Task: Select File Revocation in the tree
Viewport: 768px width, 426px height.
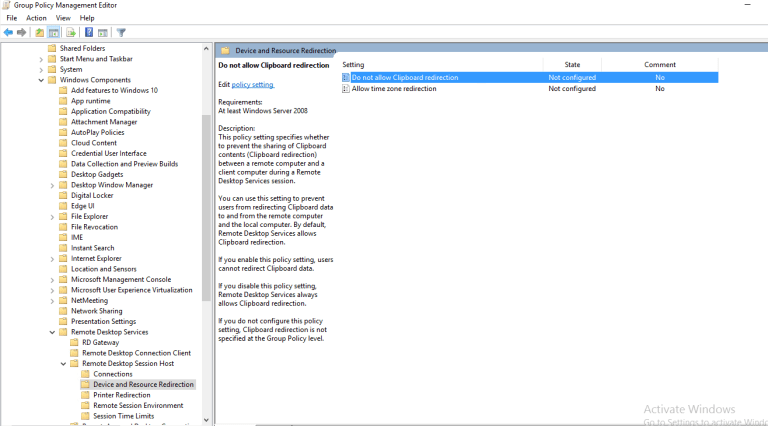Action: [x=94, y=227]
